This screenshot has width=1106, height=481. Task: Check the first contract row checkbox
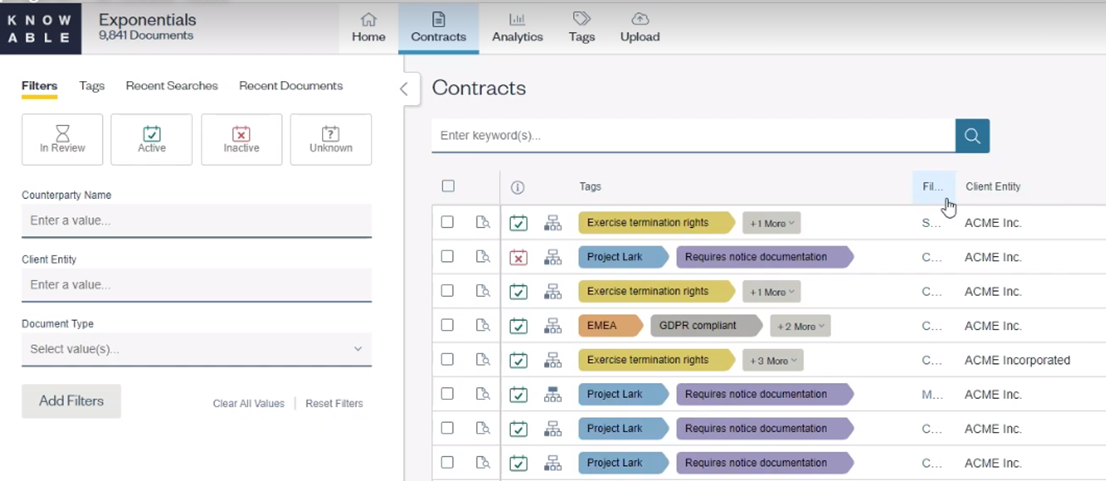(x=448, y=223)
